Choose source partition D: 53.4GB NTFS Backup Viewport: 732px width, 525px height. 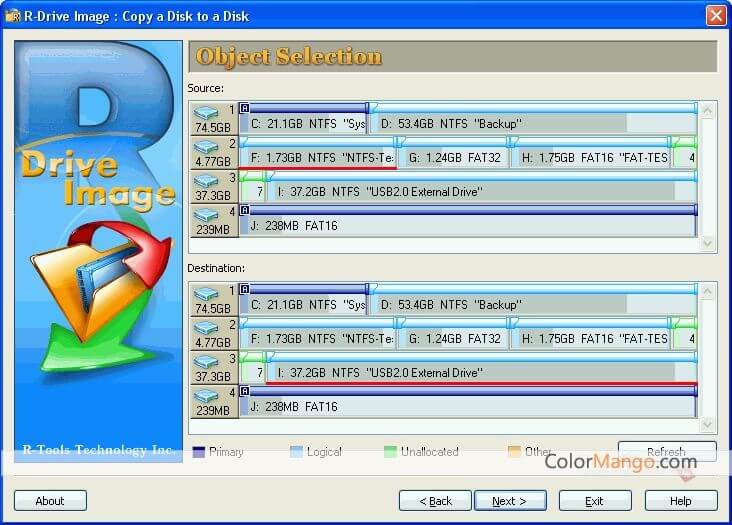(x=533, y=119)
